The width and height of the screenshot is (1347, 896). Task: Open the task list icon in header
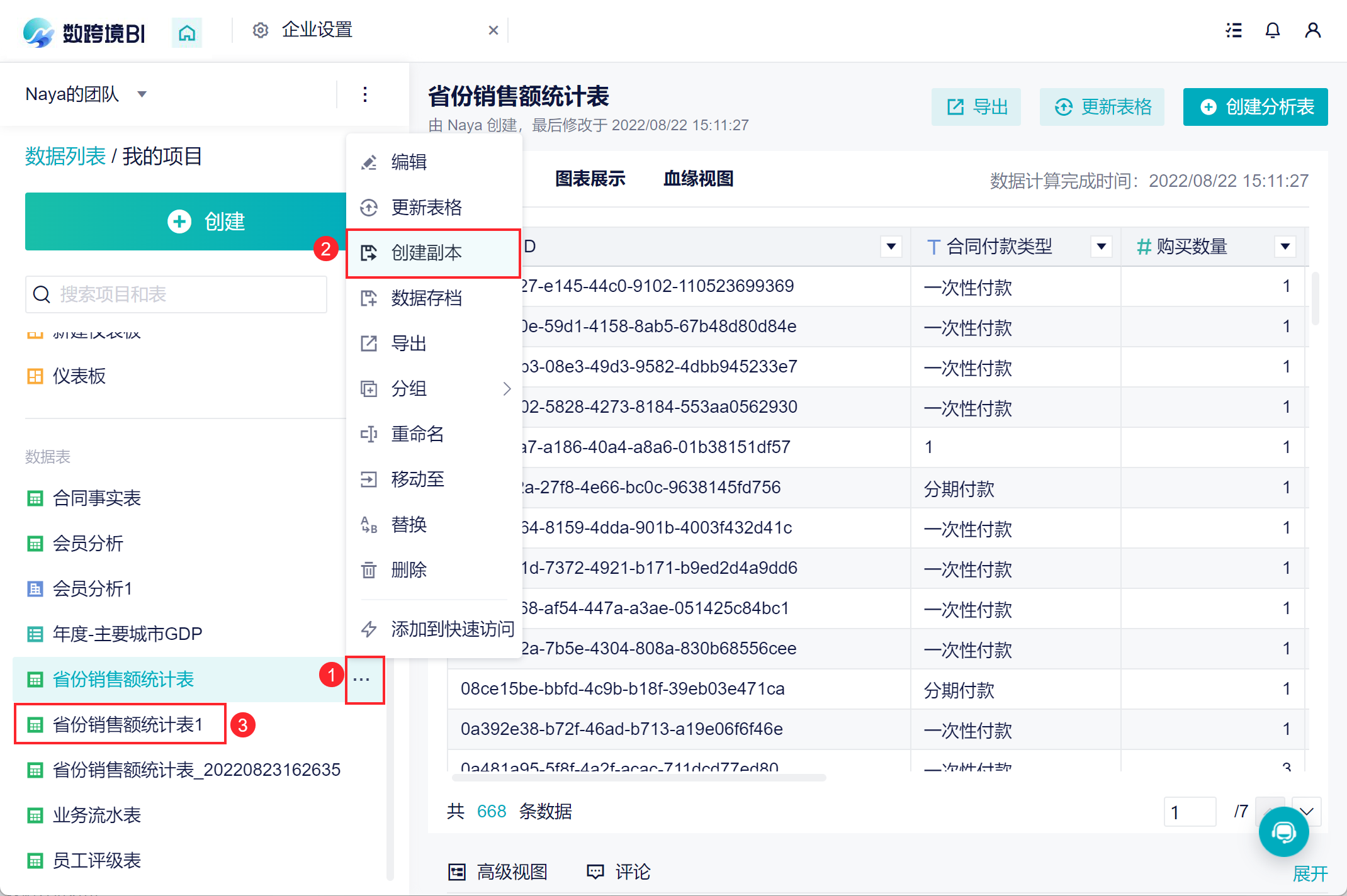point(1234,30)
